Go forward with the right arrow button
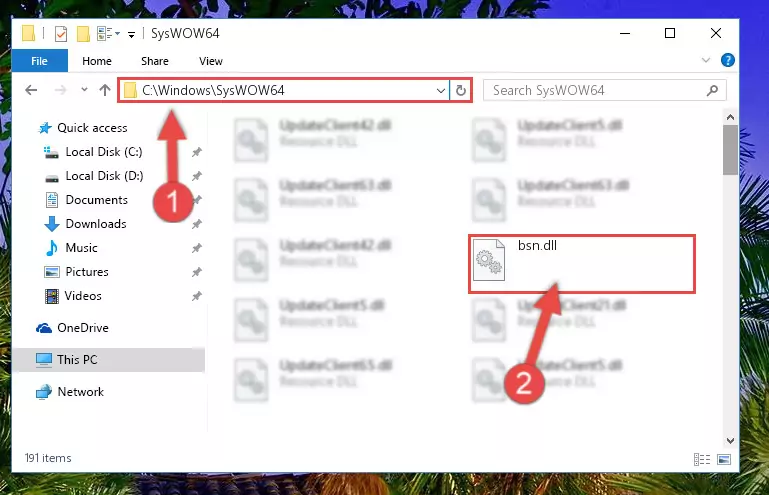Viewport: 769px width, 495px height. pyautogui.click(x=60, y=90)
